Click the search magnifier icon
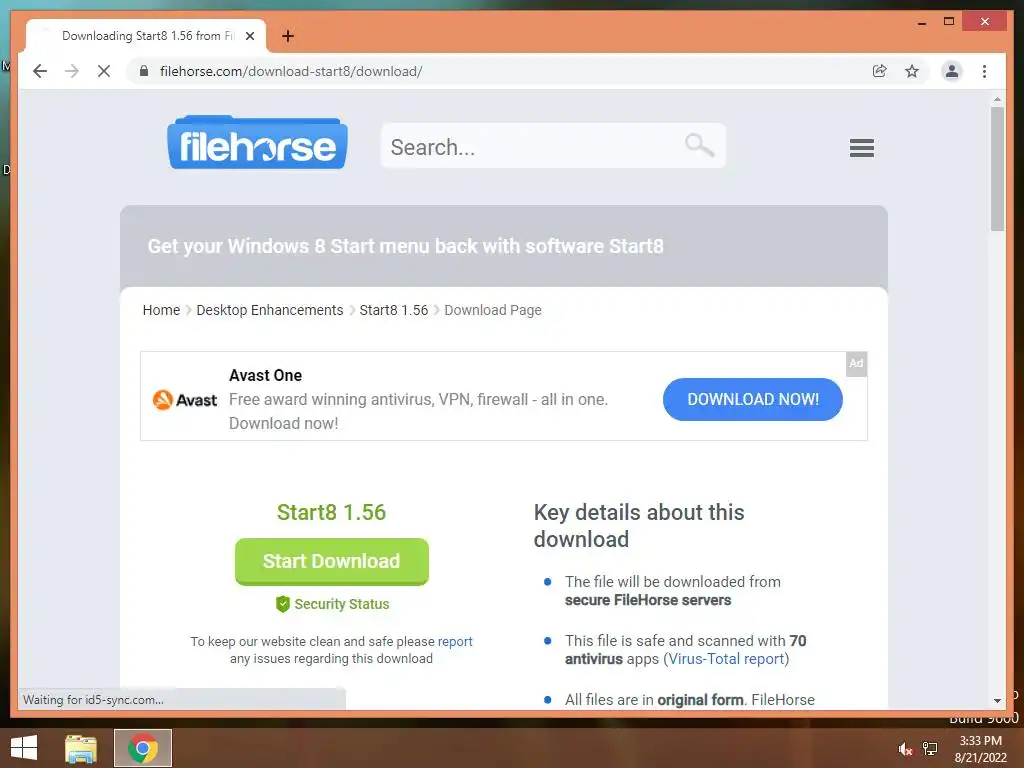The width and height of the screenshot is (1024, 768). (699, 145)
